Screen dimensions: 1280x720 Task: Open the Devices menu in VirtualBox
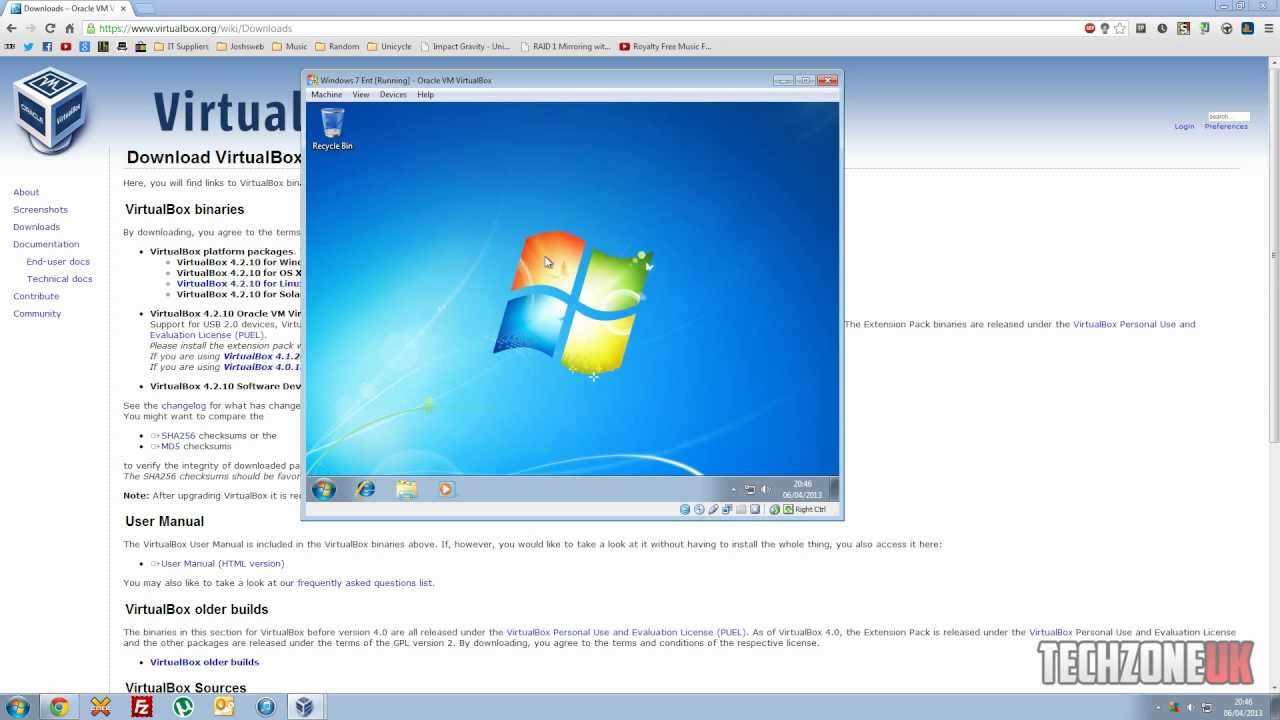(393, 95)
